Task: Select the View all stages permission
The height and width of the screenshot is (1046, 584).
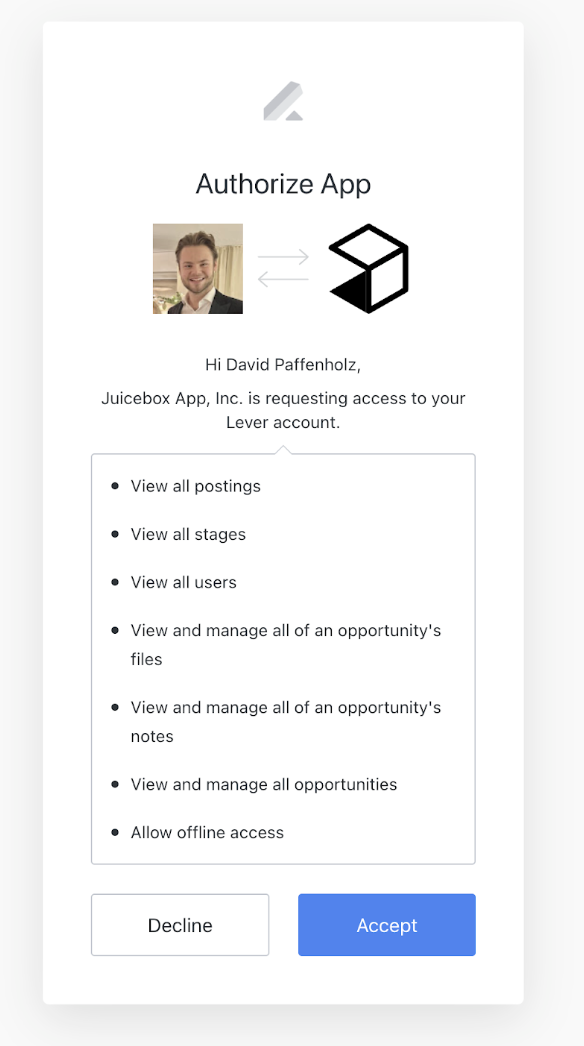Action: [188, 534]
